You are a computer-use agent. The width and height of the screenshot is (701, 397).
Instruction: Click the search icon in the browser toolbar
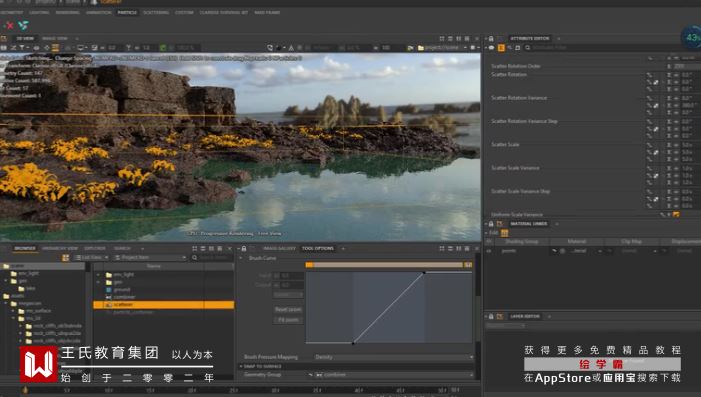[x=194, y=258]
